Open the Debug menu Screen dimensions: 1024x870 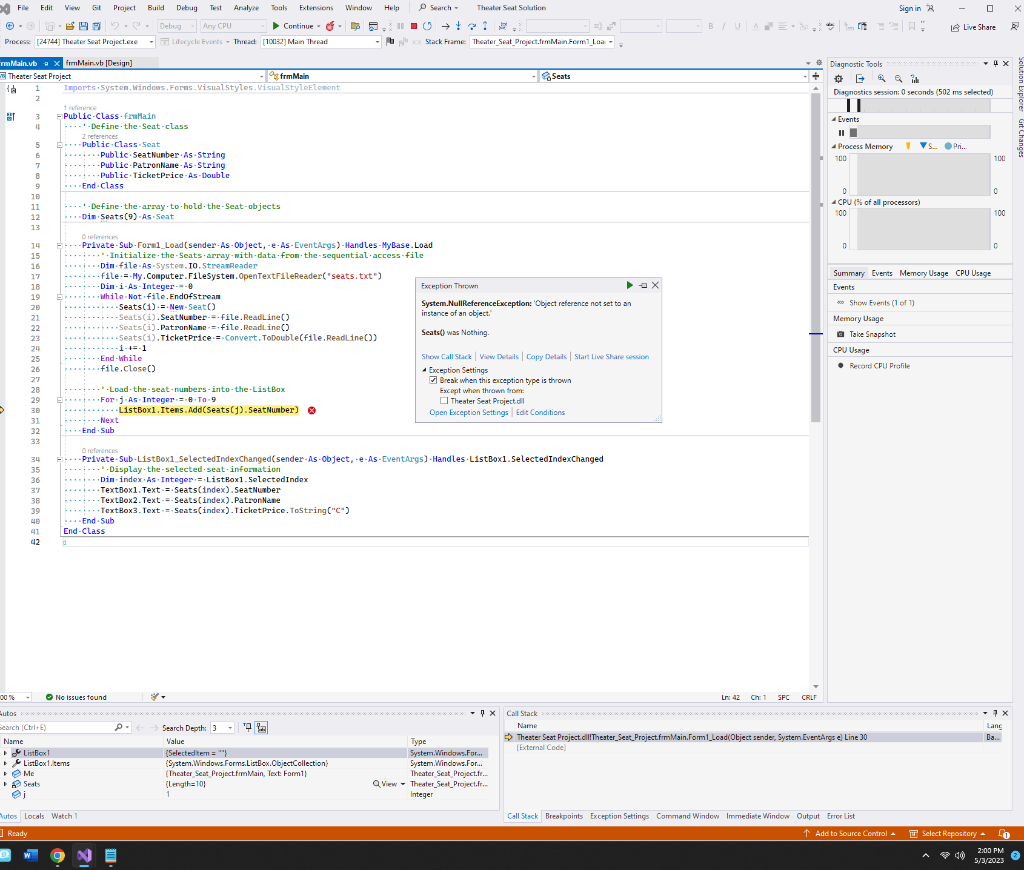click(x=186, y=7)
